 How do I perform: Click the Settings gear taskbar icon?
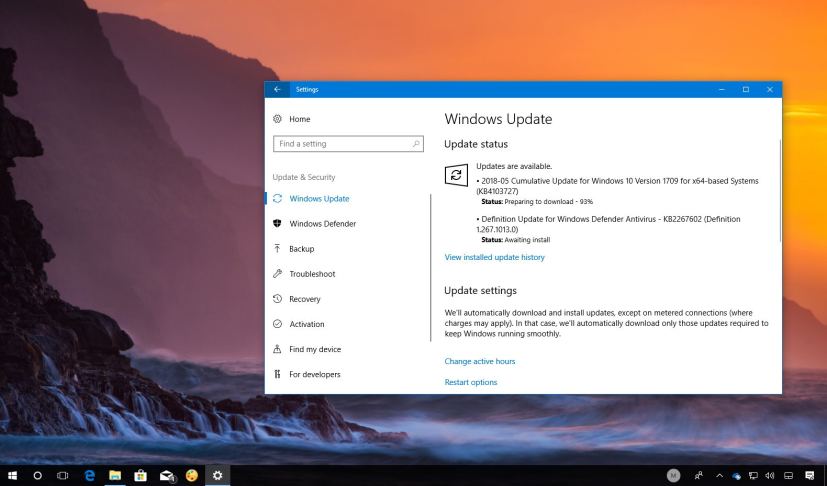217,475
